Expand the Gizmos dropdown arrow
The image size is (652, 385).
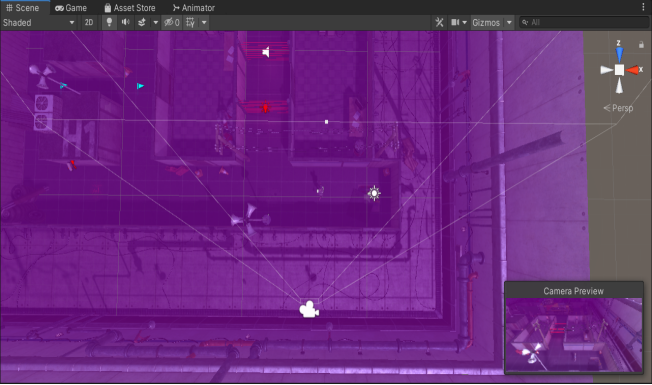tap(509, 22)
